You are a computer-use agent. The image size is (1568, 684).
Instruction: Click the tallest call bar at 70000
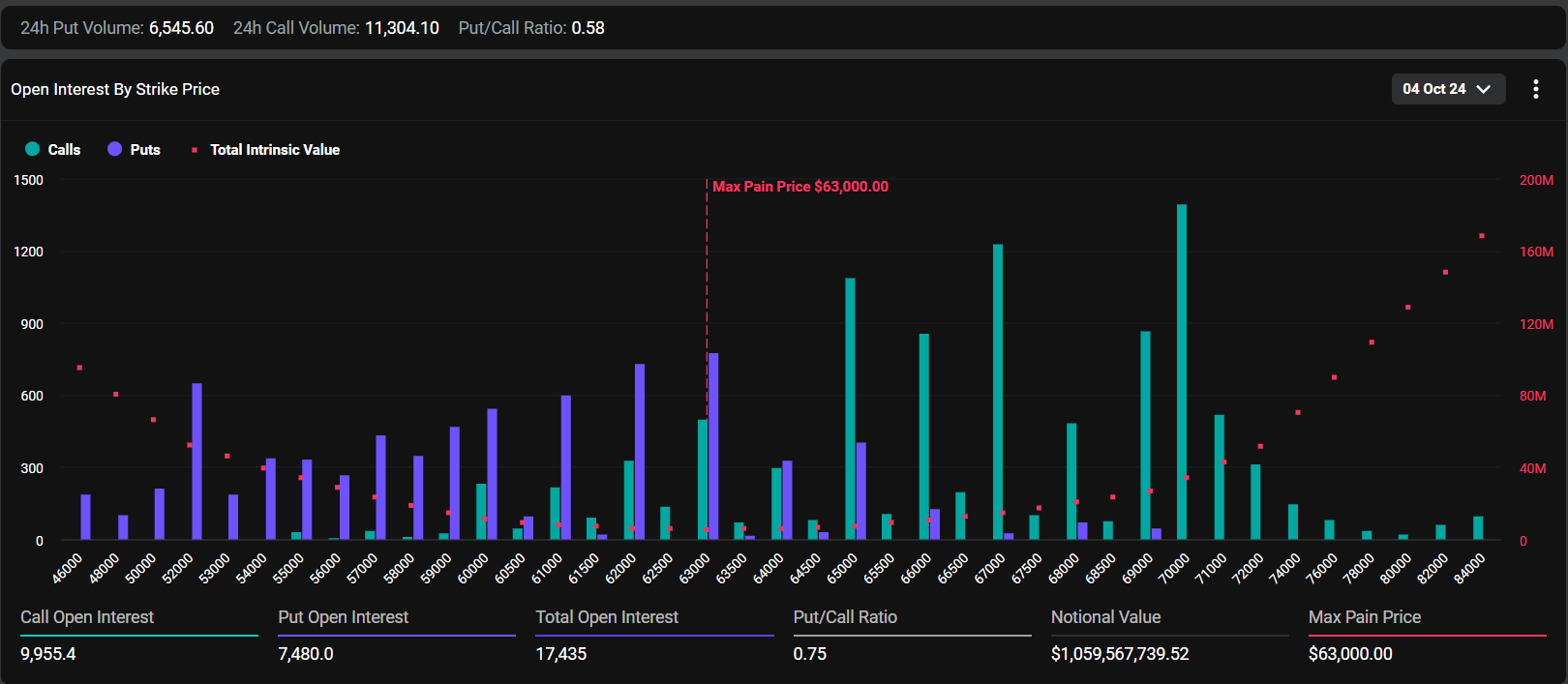(x=1182, y=372)
